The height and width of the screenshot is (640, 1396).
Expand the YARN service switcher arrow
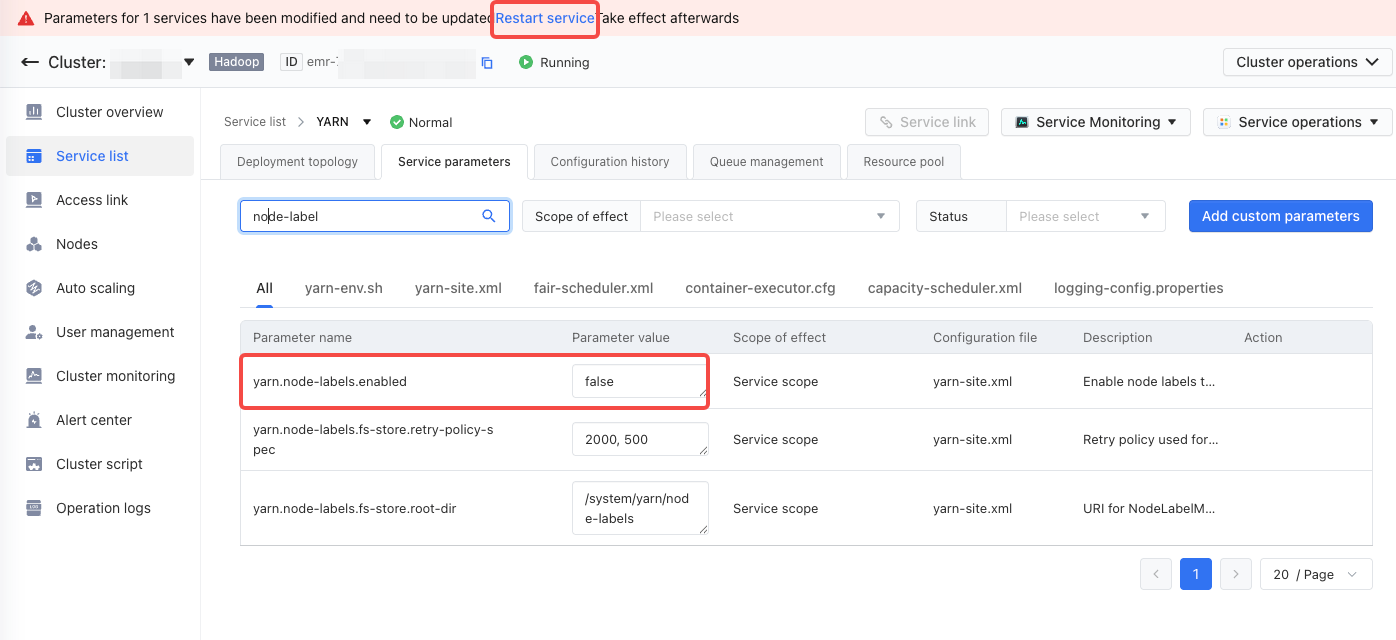[367, 122]
